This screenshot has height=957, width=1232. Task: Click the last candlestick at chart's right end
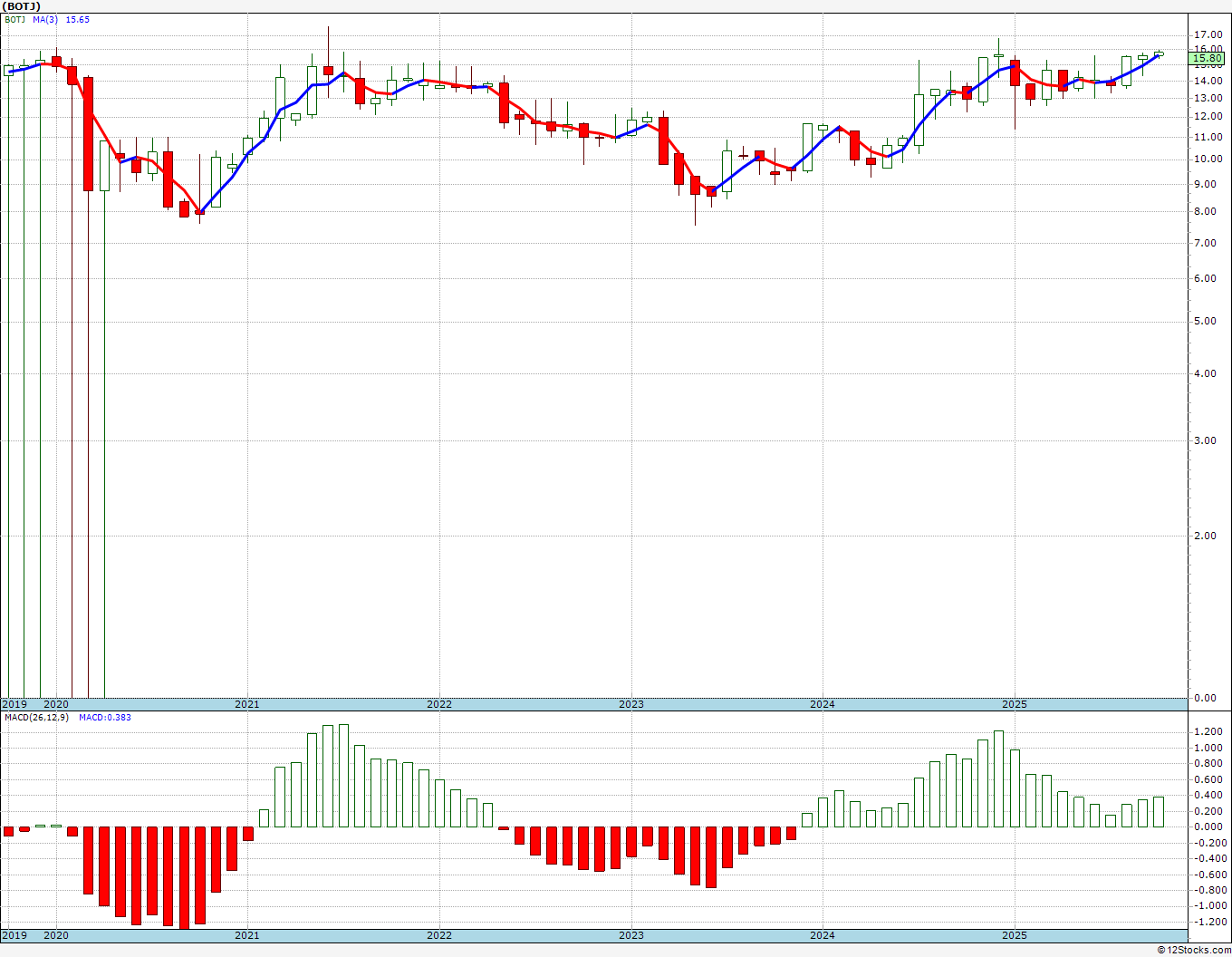point(1159,53)
